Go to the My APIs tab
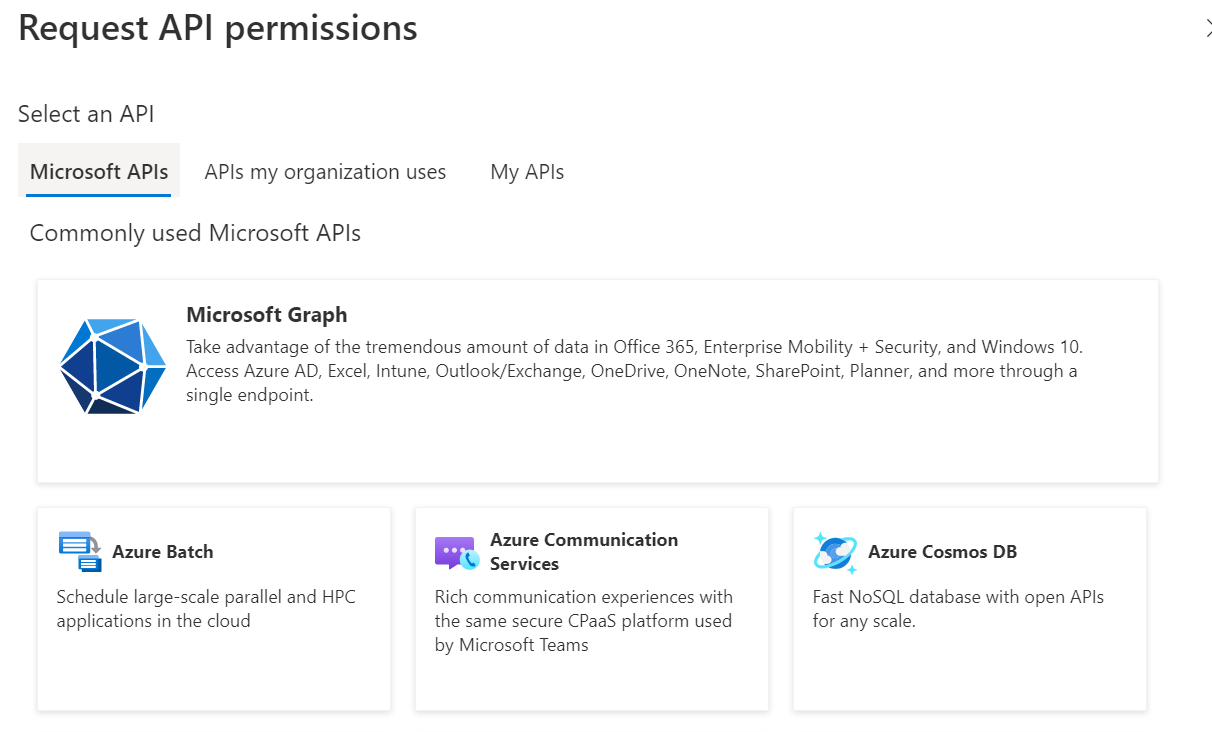 tap(527, 172)
